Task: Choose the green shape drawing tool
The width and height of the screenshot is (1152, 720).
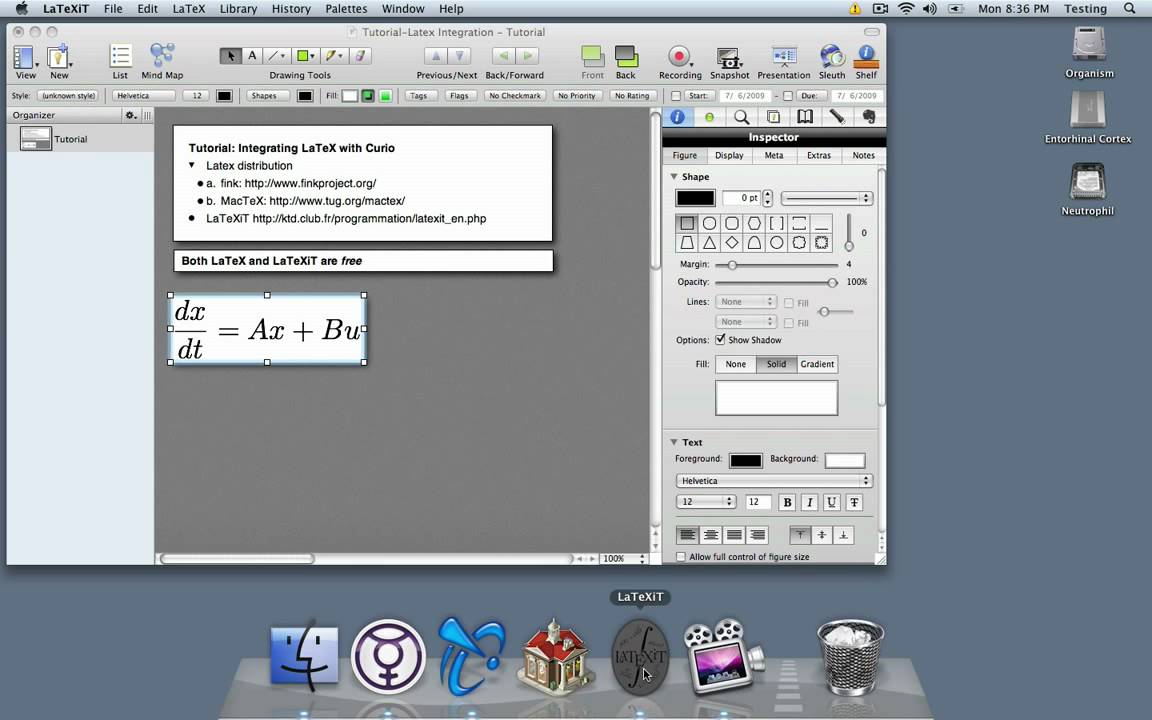Action: coord(304,56)
